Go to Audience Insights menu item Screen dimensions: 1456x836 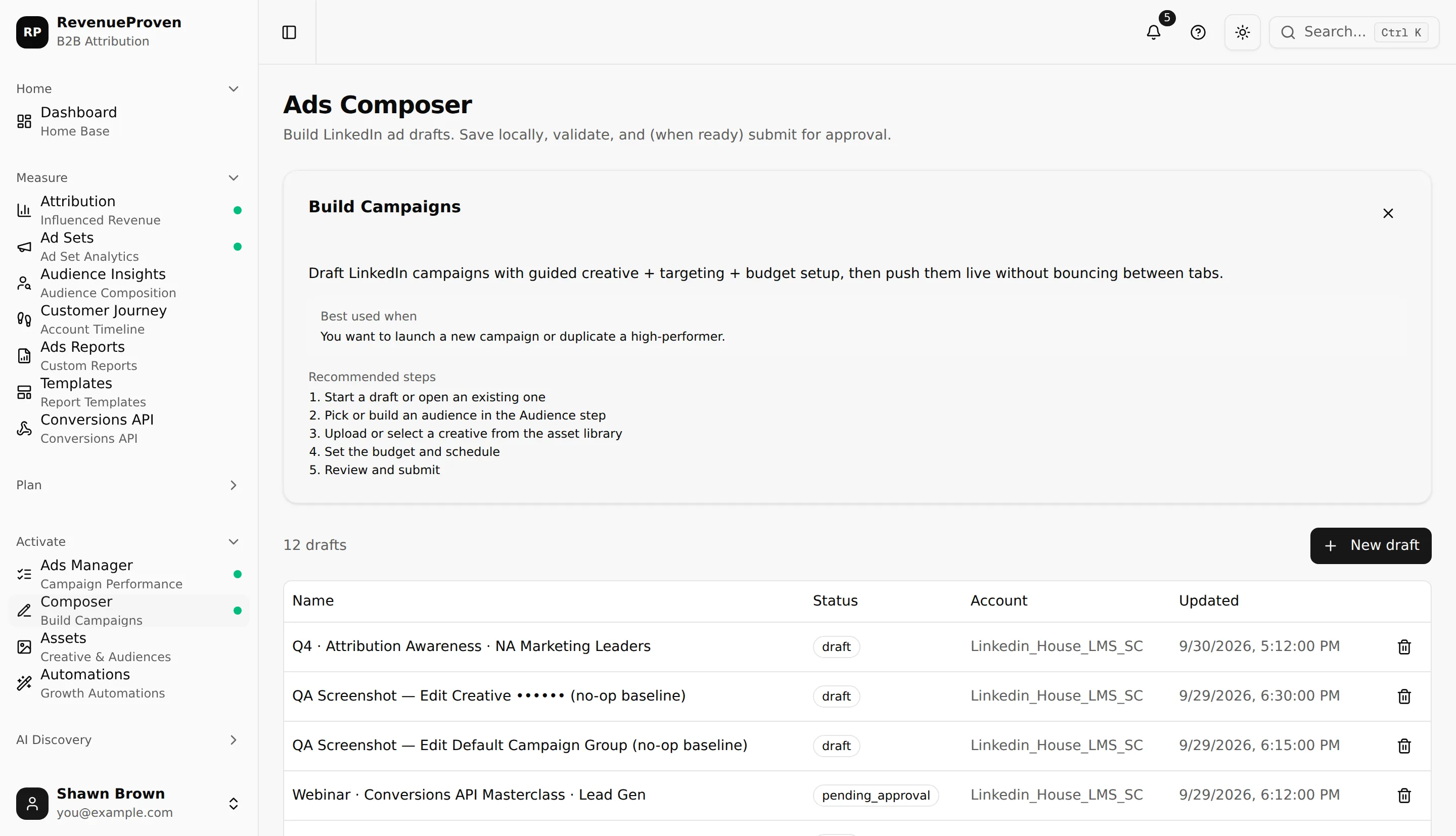coord(128,283)
